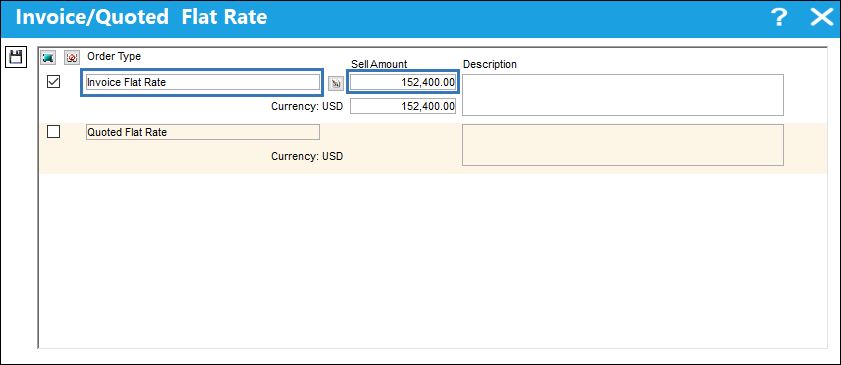
Task: Click the Order Type column header
Action: point(114,56)
